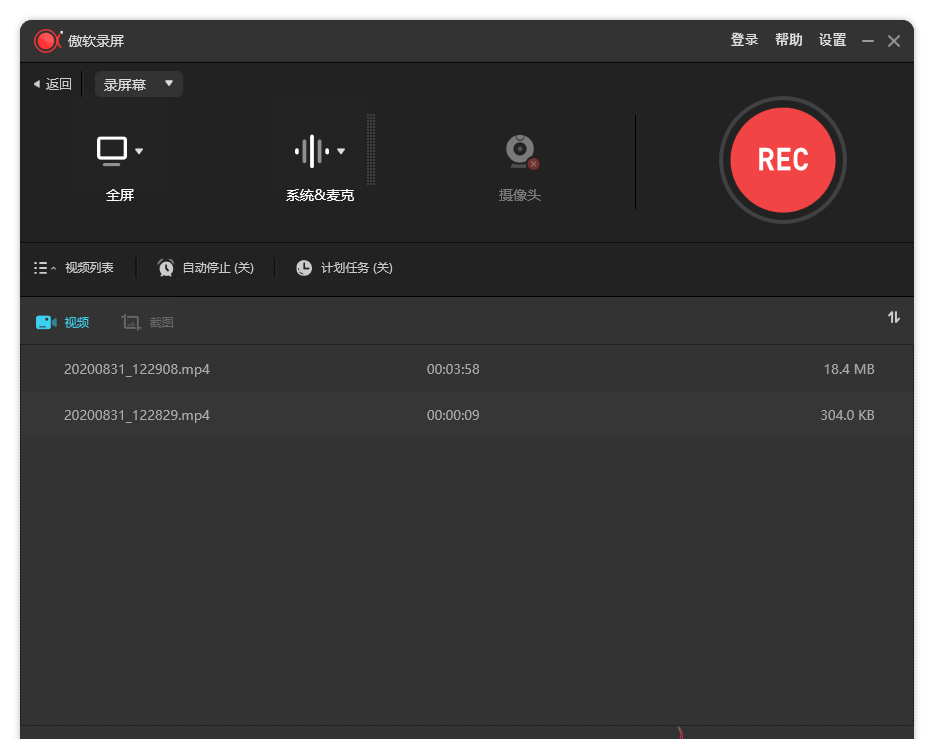Switch to the 截图 screenshot tab
Screen dimensions: 934x739
click(148, 322)
